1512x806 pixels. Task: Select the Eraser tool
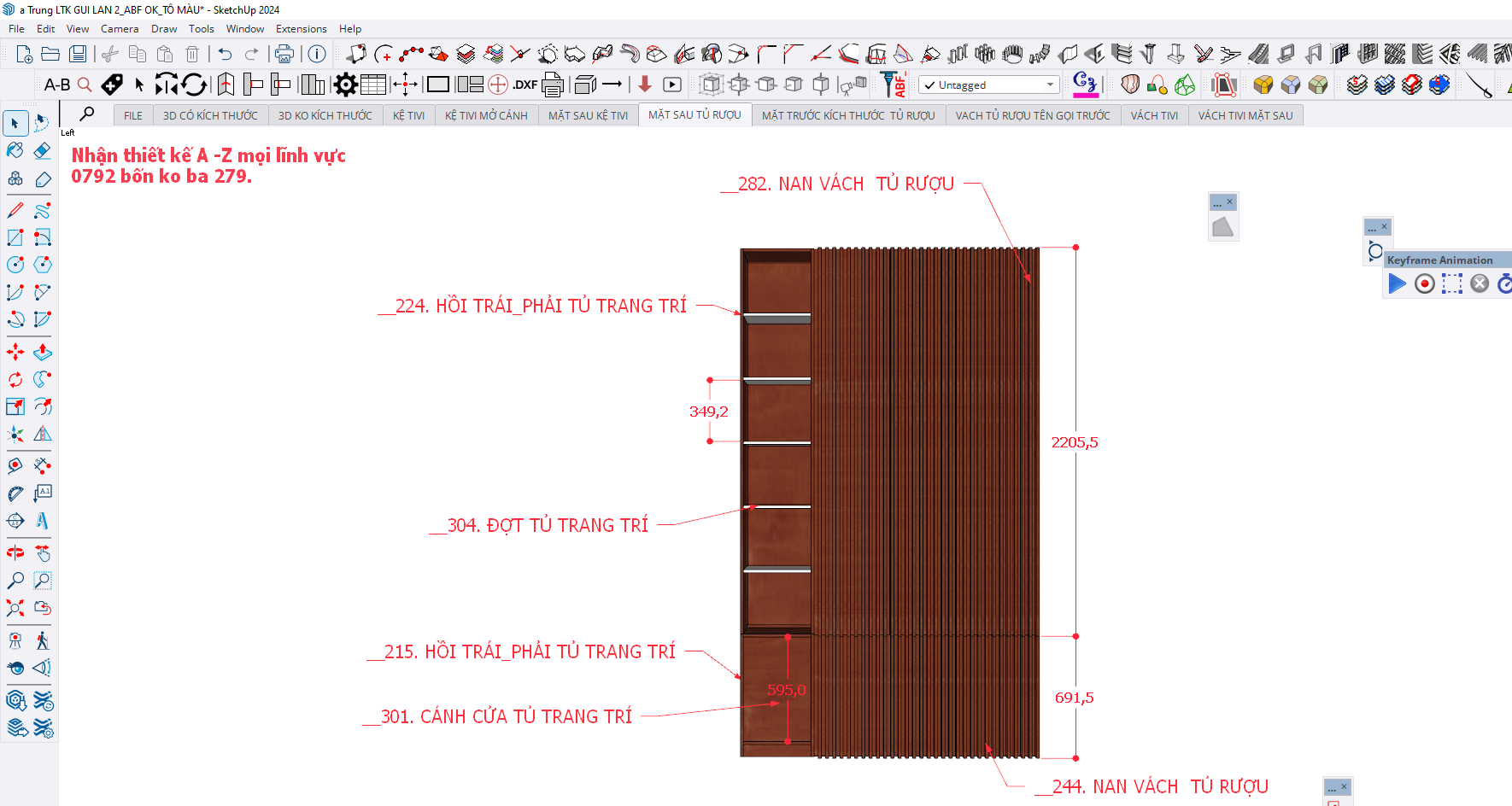[42, 151]
